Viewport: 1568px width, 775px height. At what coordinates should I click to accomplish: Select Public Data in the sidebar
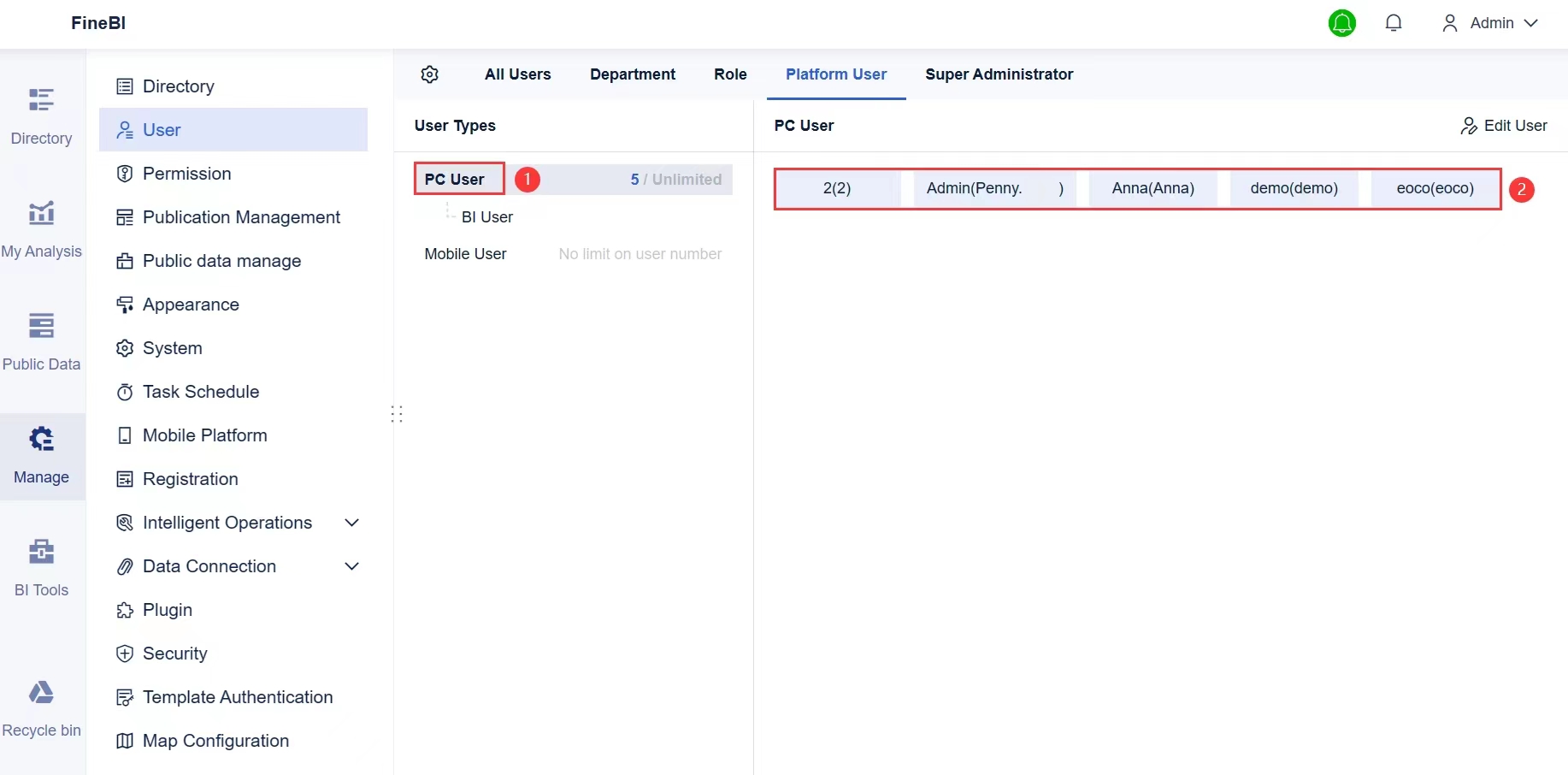click(x=41, y=340)
